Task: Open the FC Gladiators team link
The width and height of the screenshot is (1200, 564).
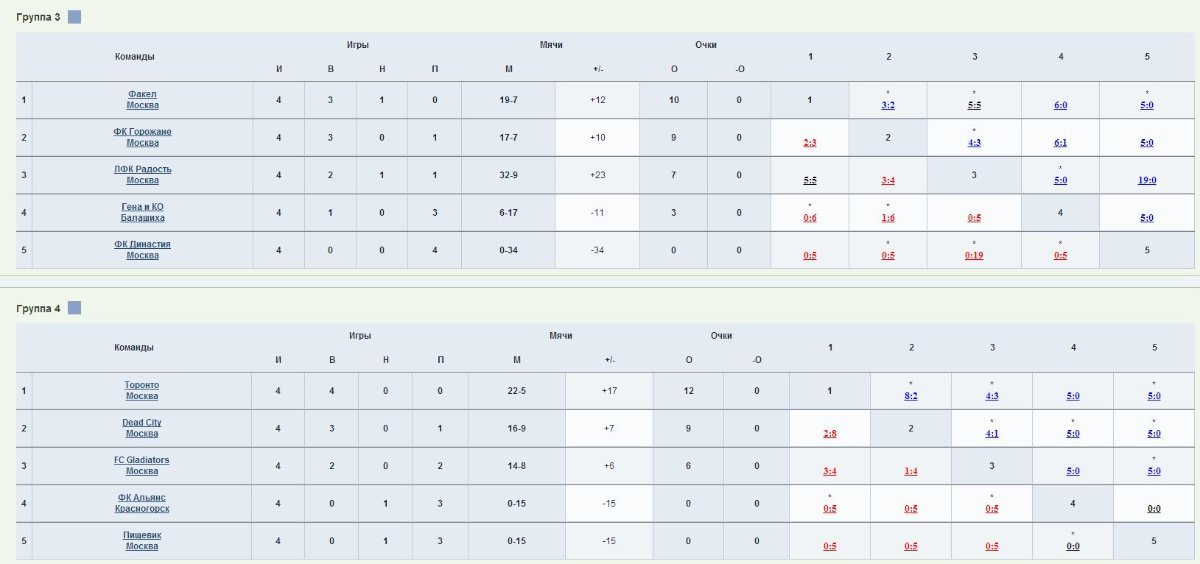Action: tap(141, 465)
